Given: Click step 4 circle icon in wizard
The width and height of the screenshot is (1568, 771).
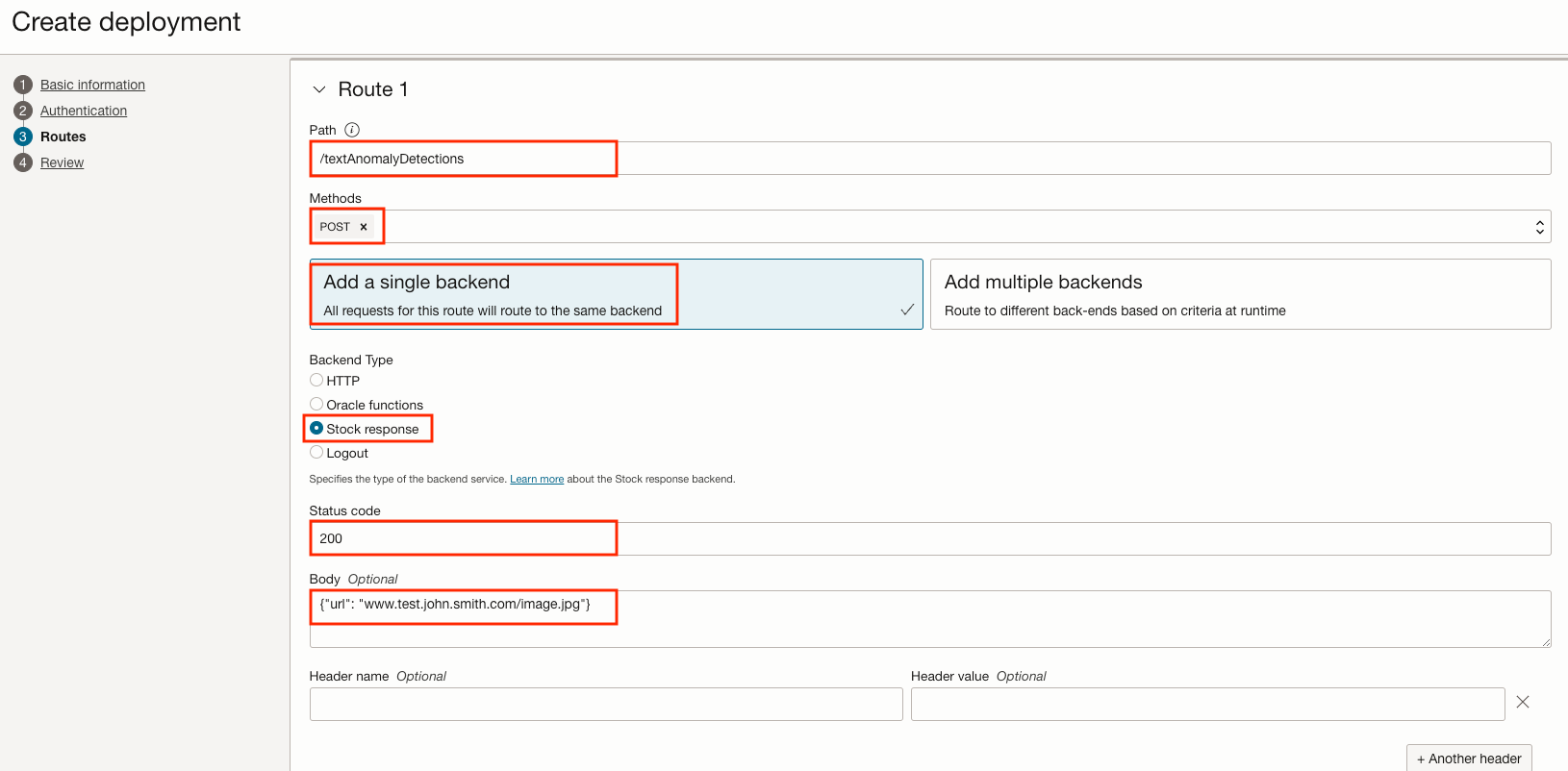Looking at the screenshot, I should (x=23, y=162).
